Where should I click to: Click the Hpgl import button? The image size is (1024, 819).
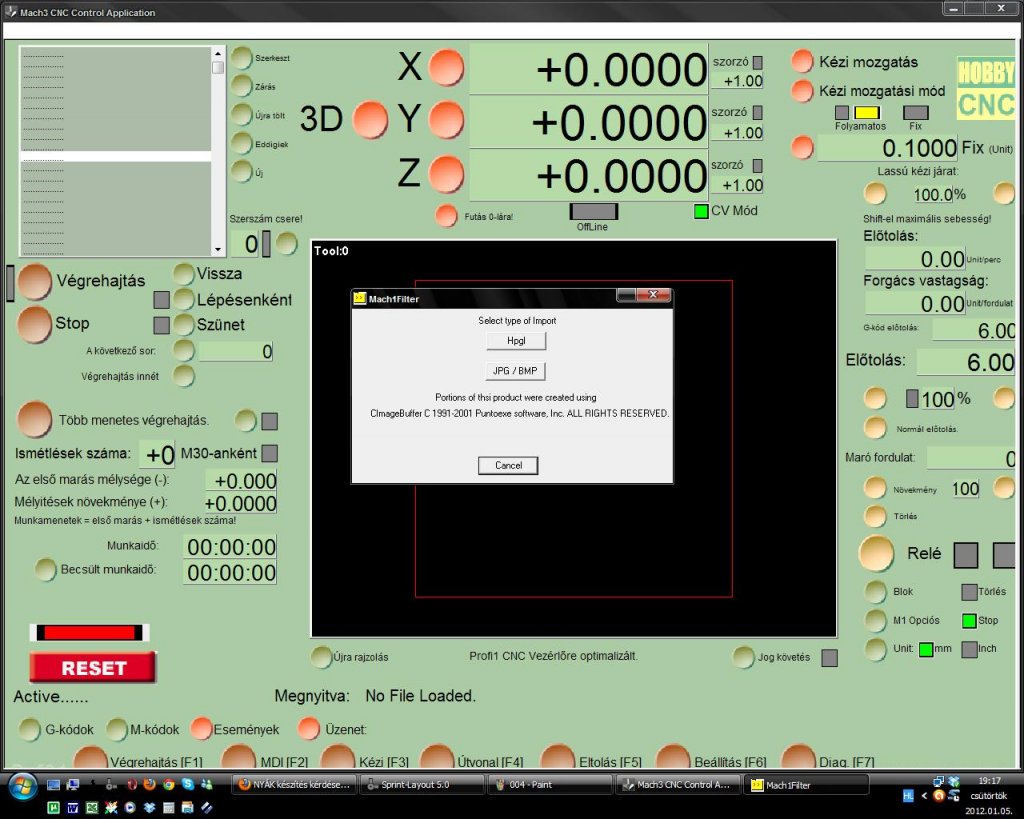(x=516, y=340)
